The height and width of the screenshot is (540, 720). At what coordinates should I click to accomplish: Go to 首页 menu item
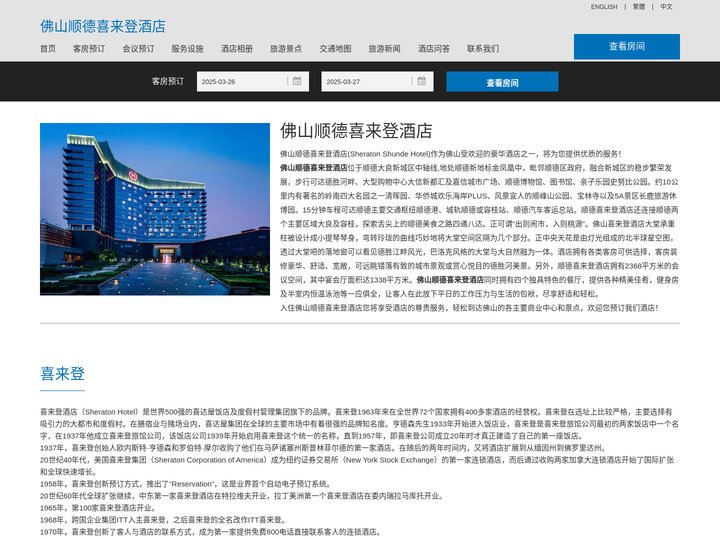tap(48, 49)
